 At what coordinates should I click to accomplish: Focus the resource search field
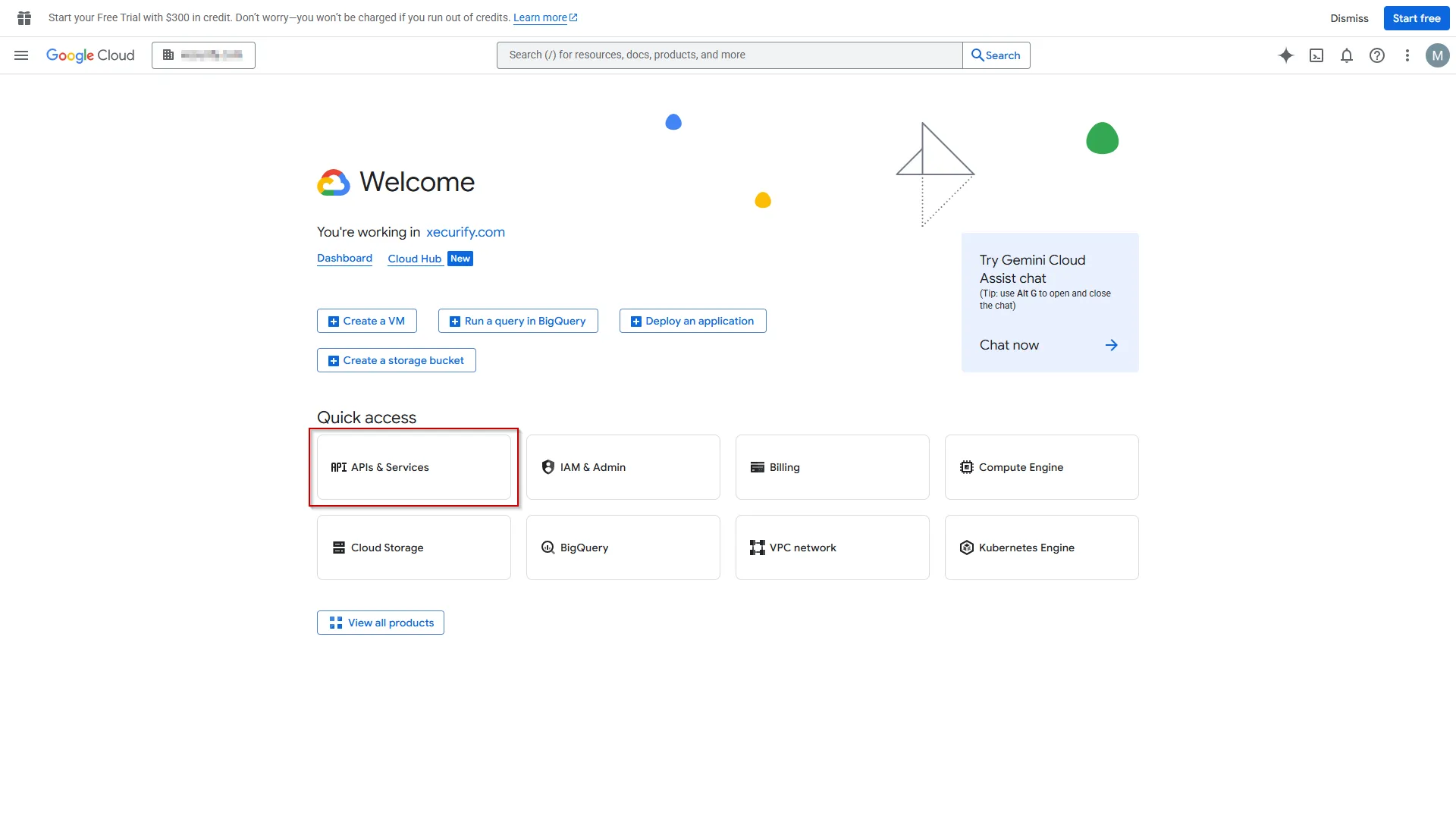coord(730,55)
